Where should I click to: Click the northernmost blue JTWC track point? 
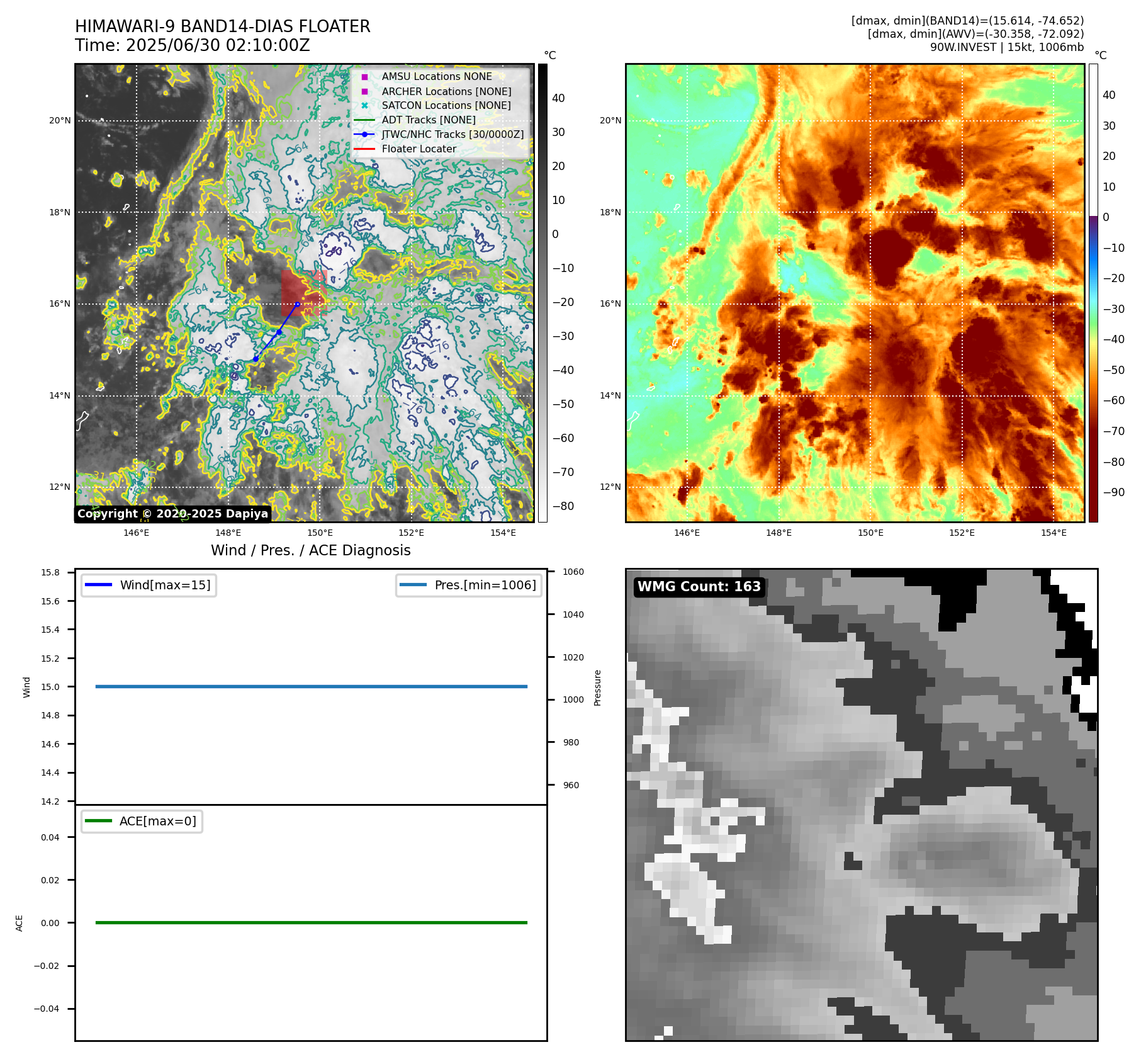(x=298, y=304)
